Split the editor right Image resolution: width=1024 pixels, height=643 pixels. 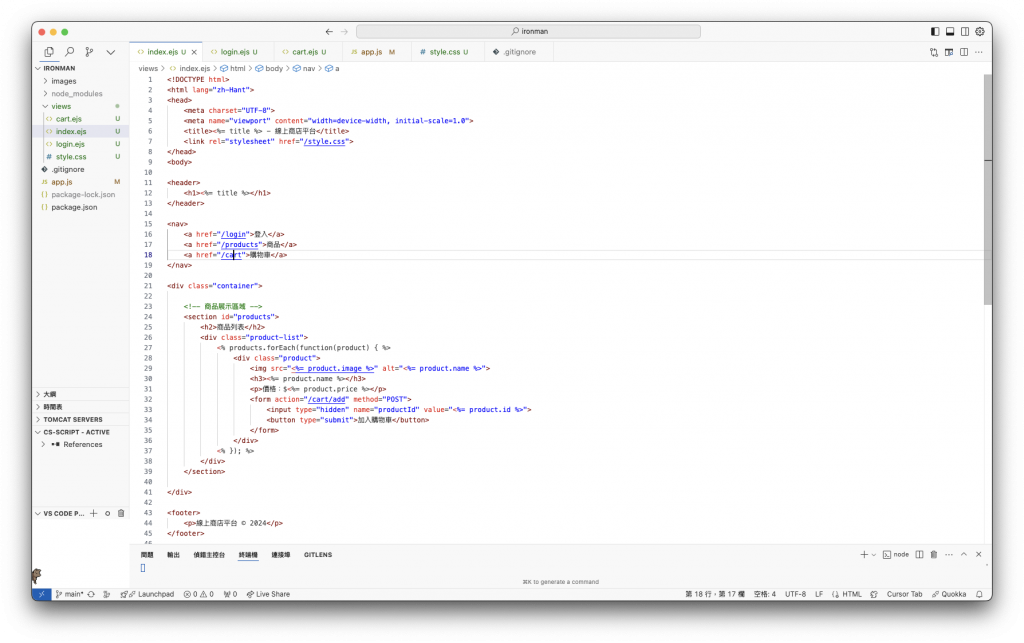(964, 52)
